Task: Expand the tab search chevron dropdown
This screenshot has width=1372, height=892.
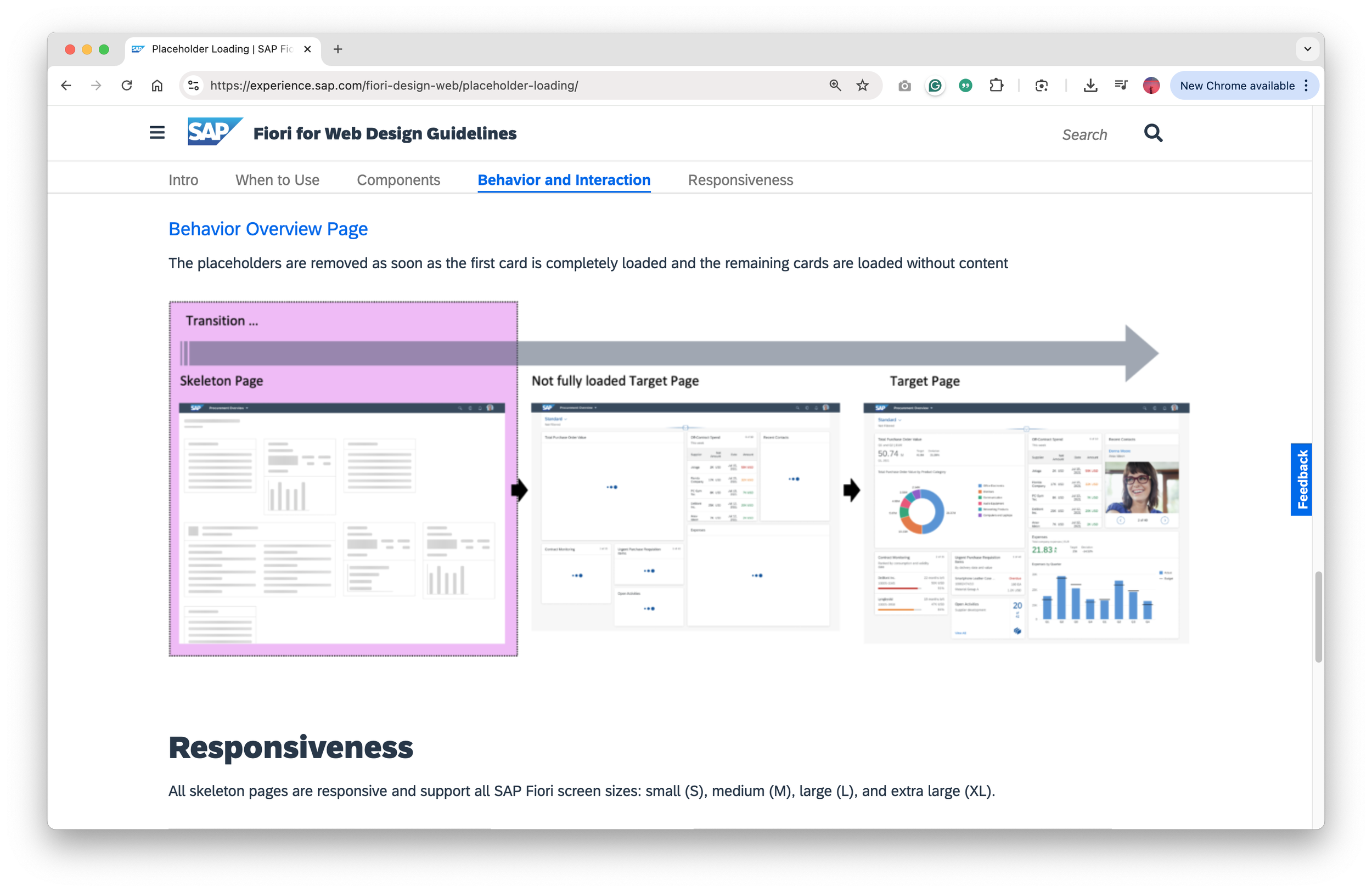Action: tap(1307, 49)
